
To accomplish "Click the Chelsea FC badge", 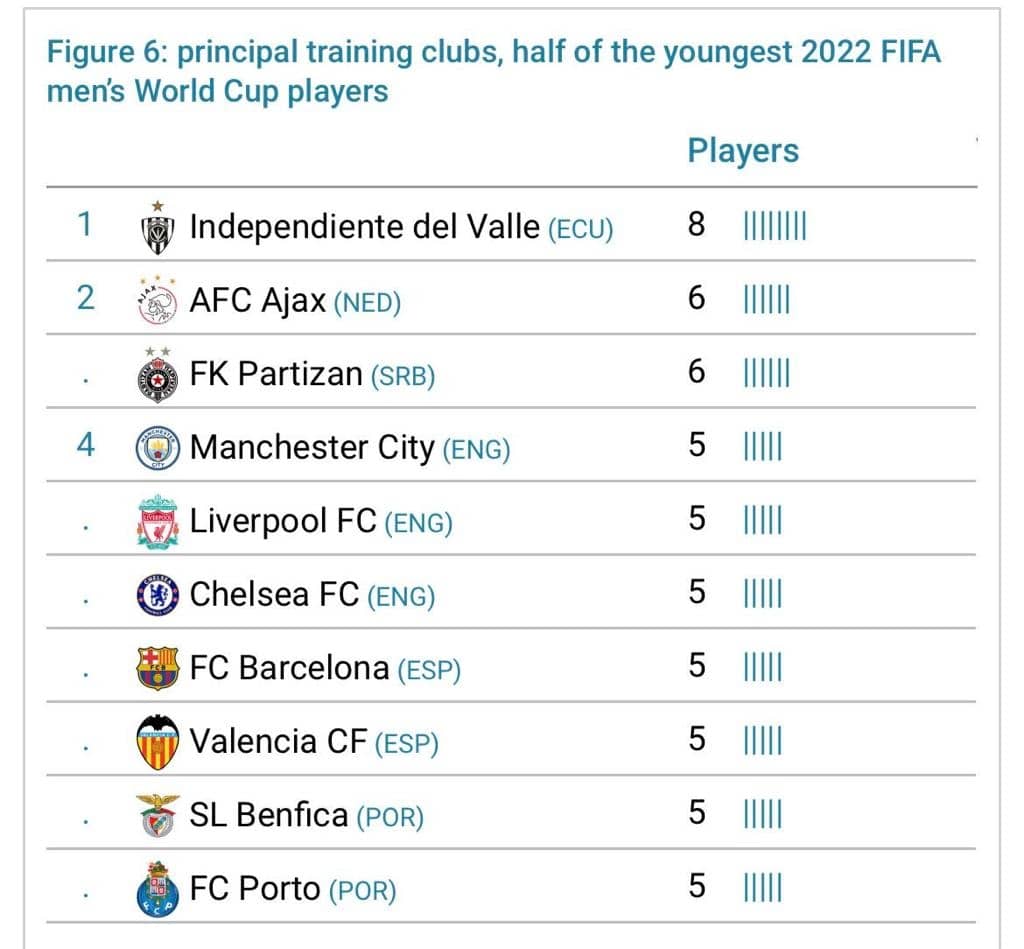I will coord(157,595).
